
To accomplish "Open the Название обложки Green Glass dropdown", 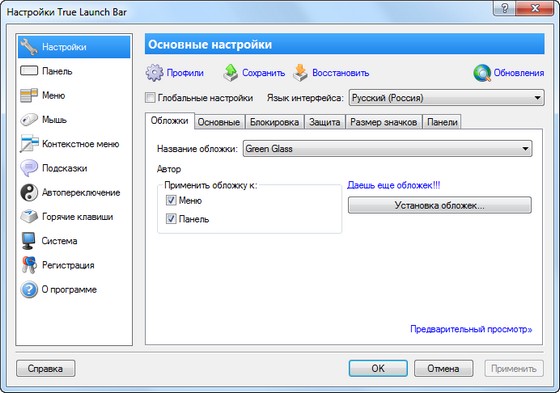I will coord(388,148).
